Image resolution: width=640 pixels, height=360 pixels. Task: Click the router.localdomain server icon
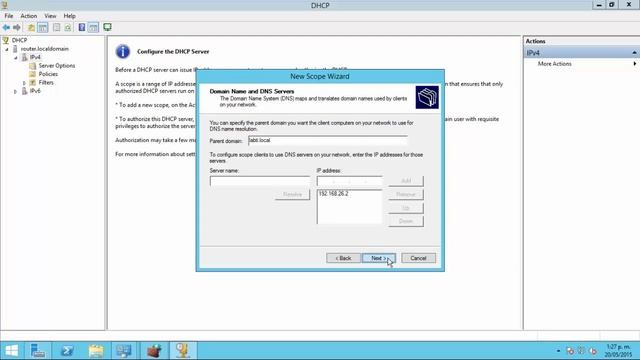(x=16, y=49)
